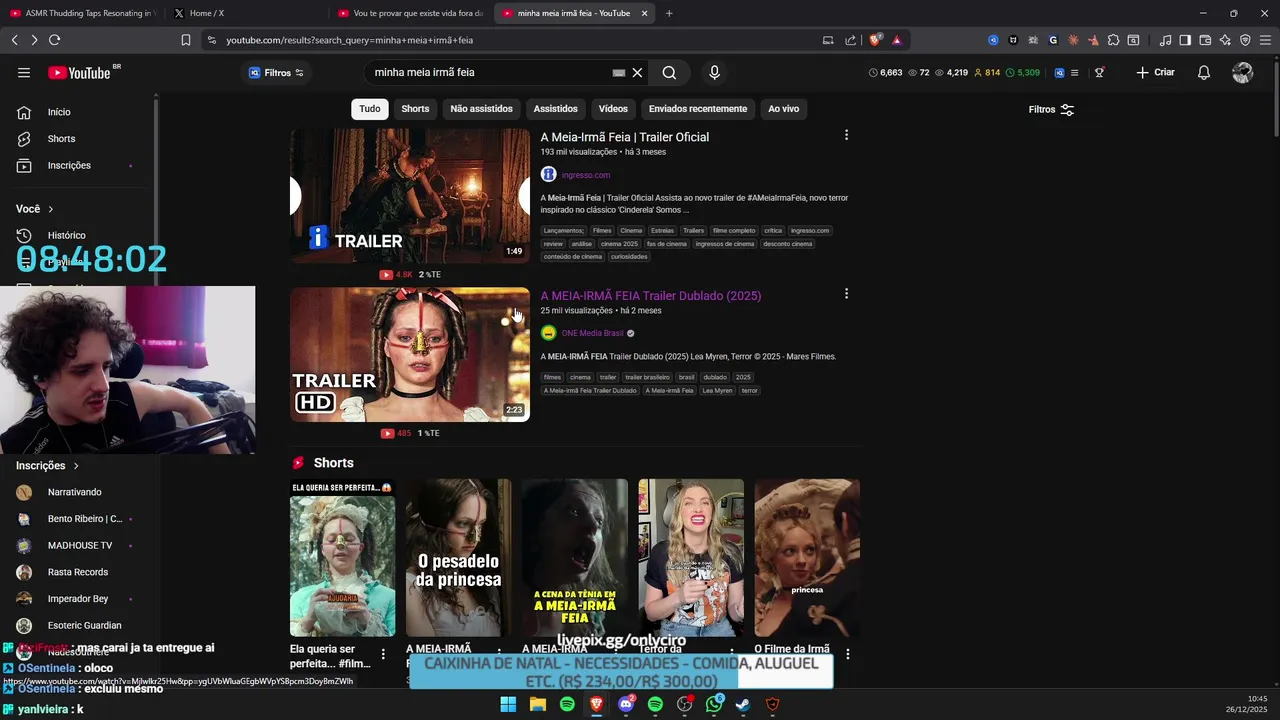Screen dimensions: 1280x720
Task: Open the Windows Start menu
Action: [x=508, y=704]
